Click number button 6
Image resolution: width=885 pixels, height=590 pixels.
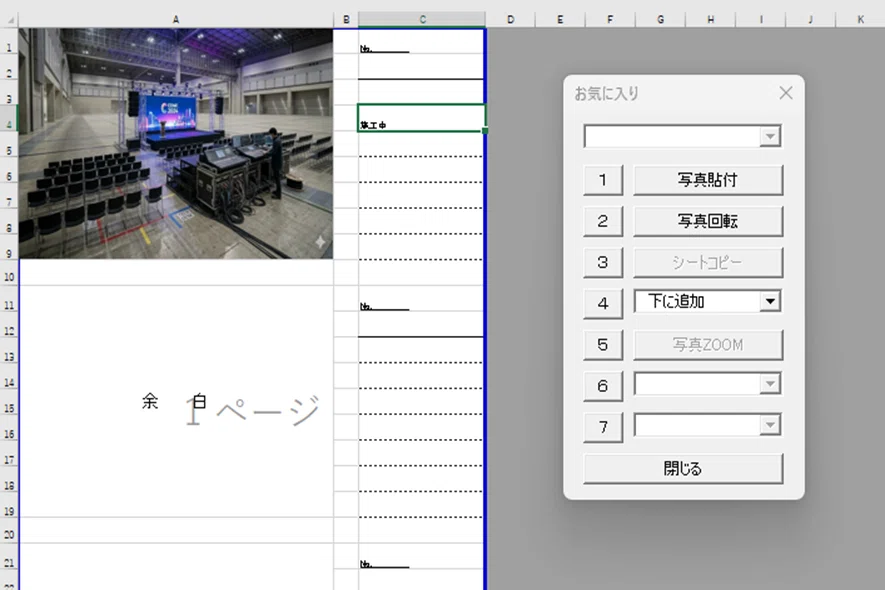point(603,386)
